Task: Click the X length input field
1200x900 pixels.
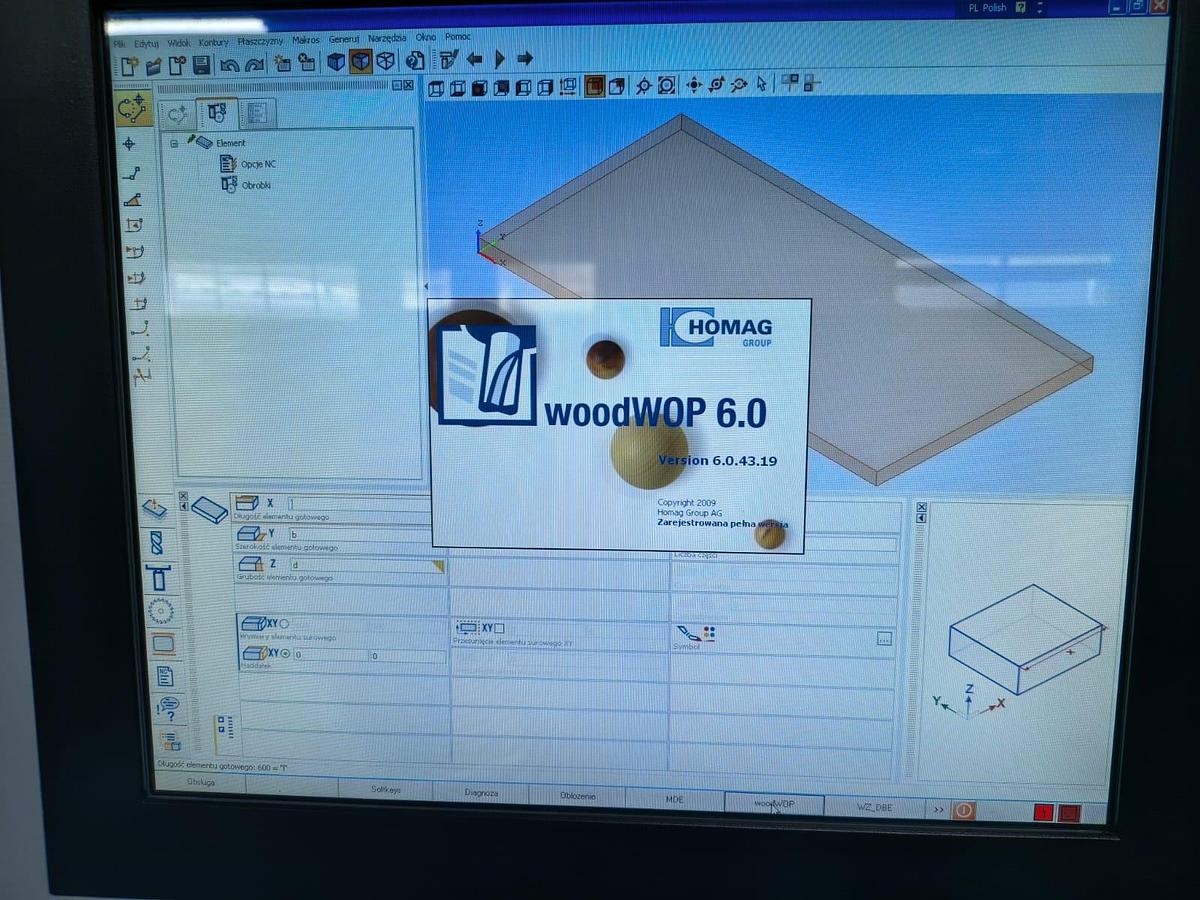Action: point(359,503)
